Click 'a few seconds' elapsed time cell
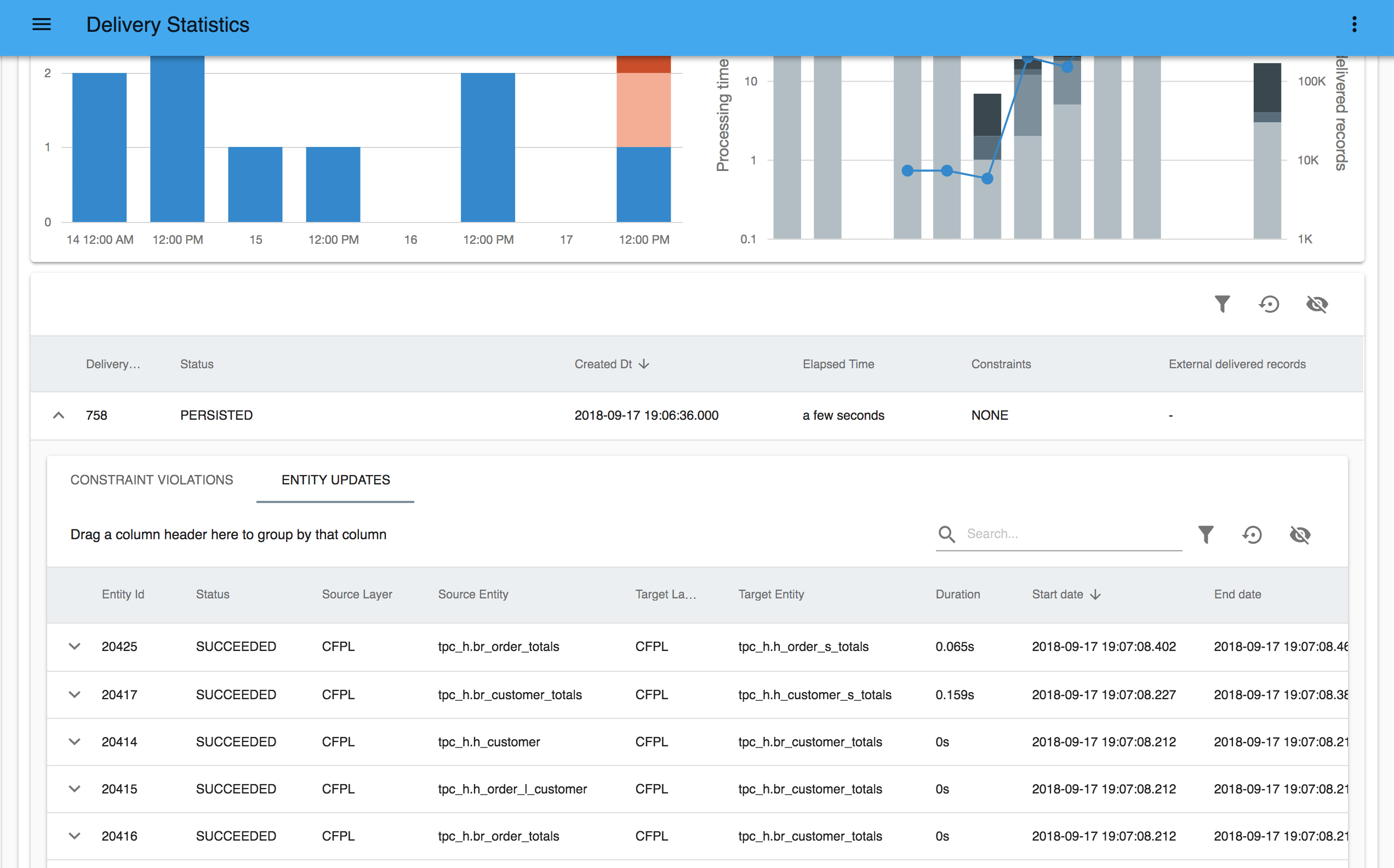1394x868 pixels. 843,415
